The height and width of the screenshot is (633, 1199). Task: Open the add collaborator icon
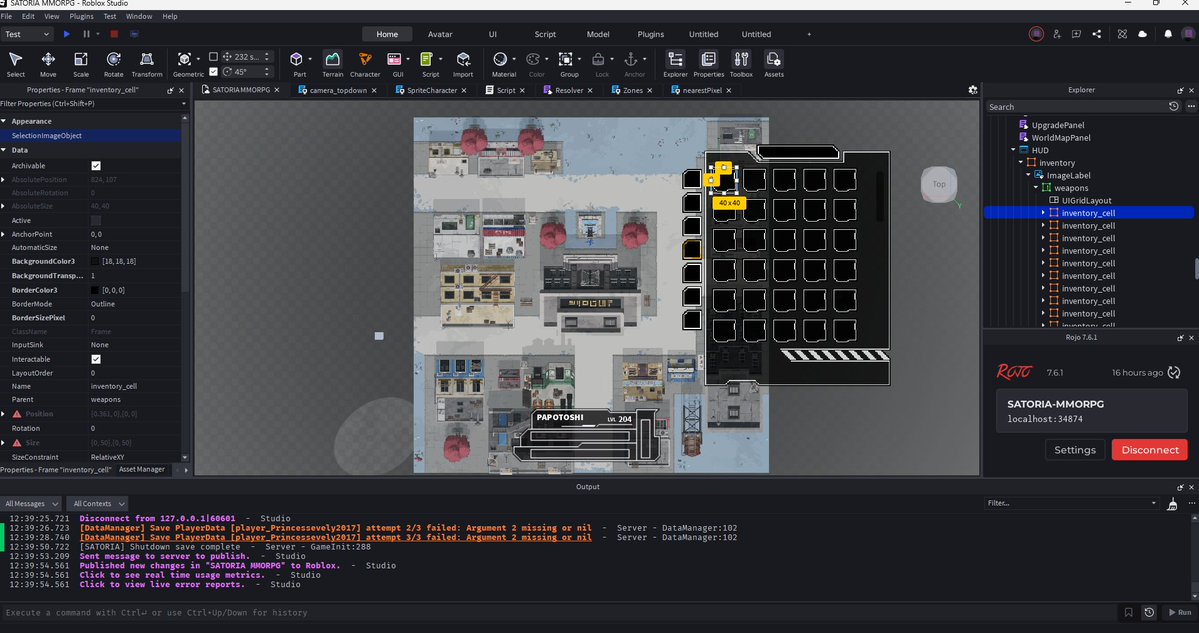(x=1057, y=34)
